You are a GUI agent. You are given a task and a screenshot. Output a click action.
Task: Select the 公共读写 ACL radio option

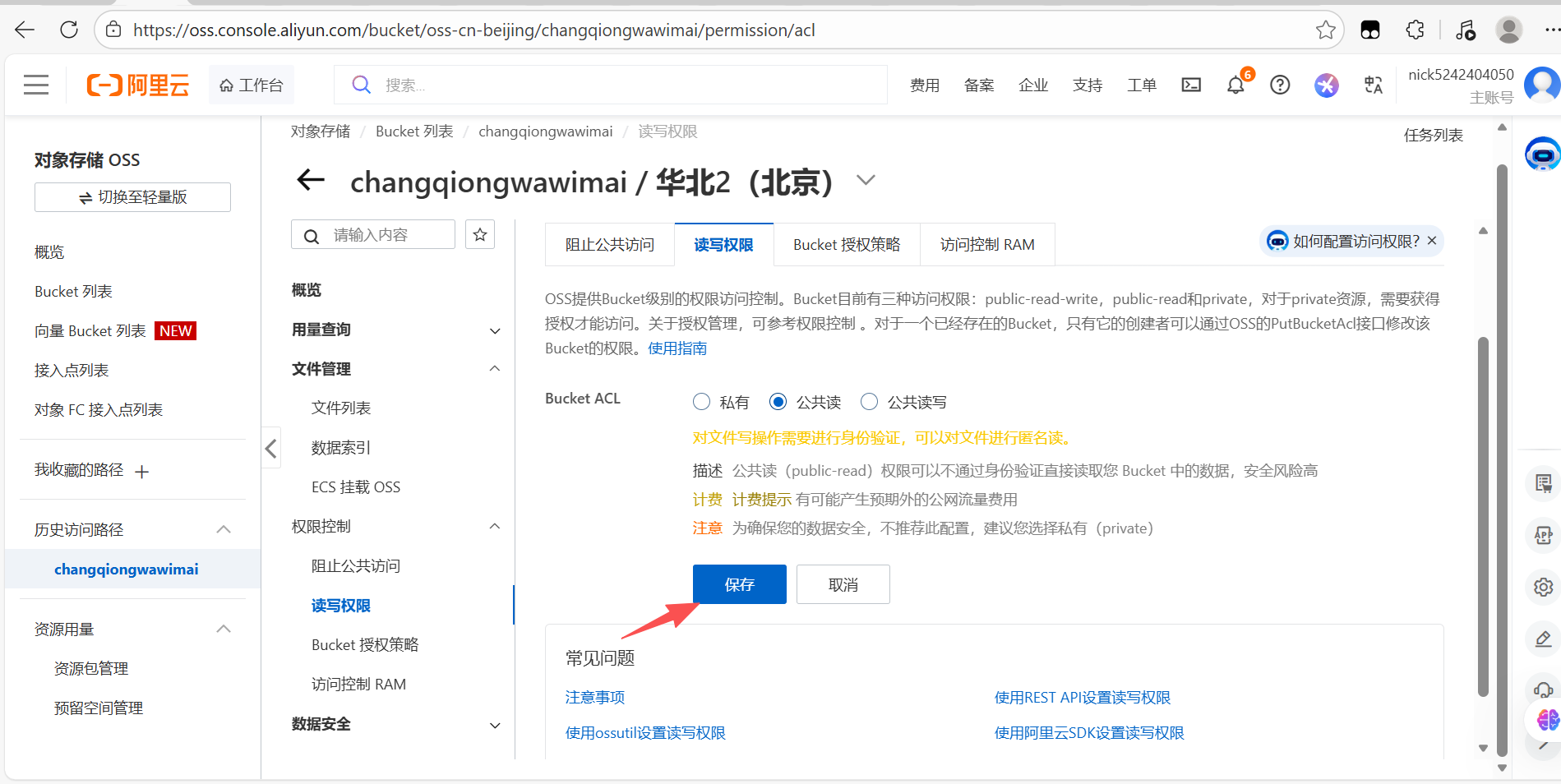point(869,402)
